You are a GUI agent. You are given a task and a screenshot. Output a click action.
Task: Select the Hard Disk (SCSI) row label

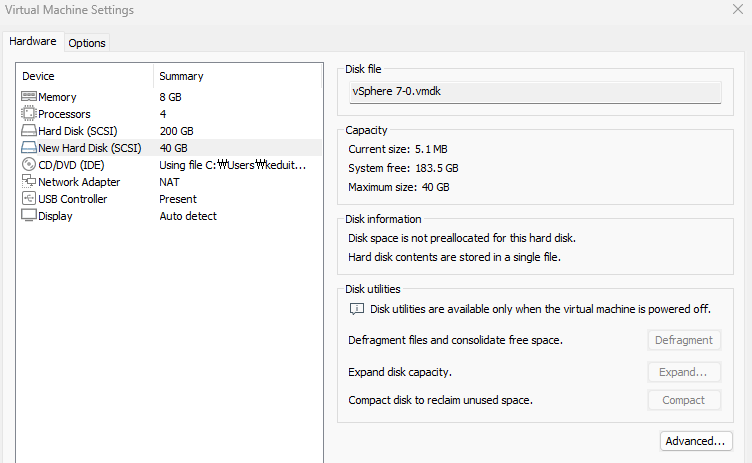pyautogui.click(x=78, y=131)
